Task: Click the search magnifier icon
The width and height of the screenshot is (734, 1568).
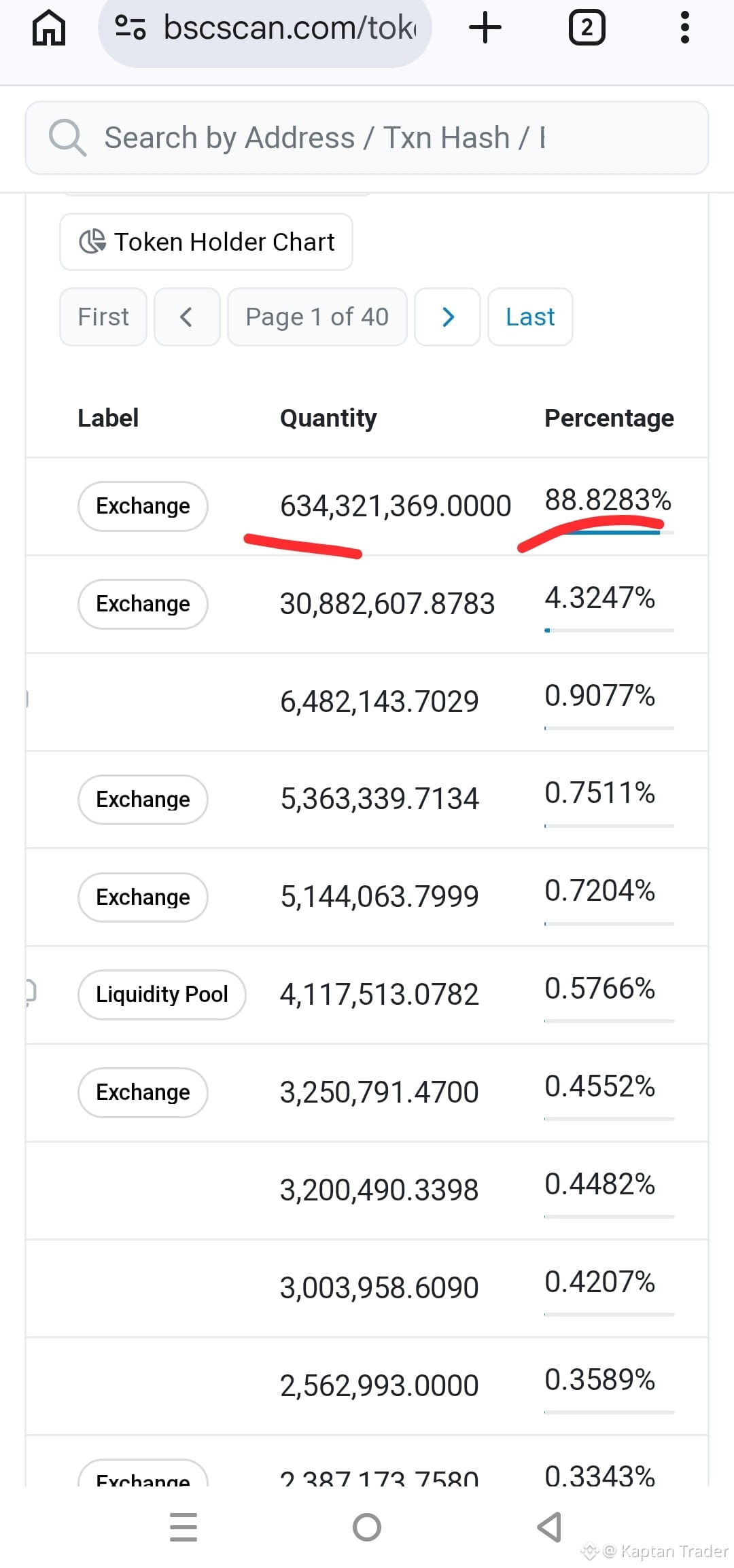Action: tap(67, 138)
